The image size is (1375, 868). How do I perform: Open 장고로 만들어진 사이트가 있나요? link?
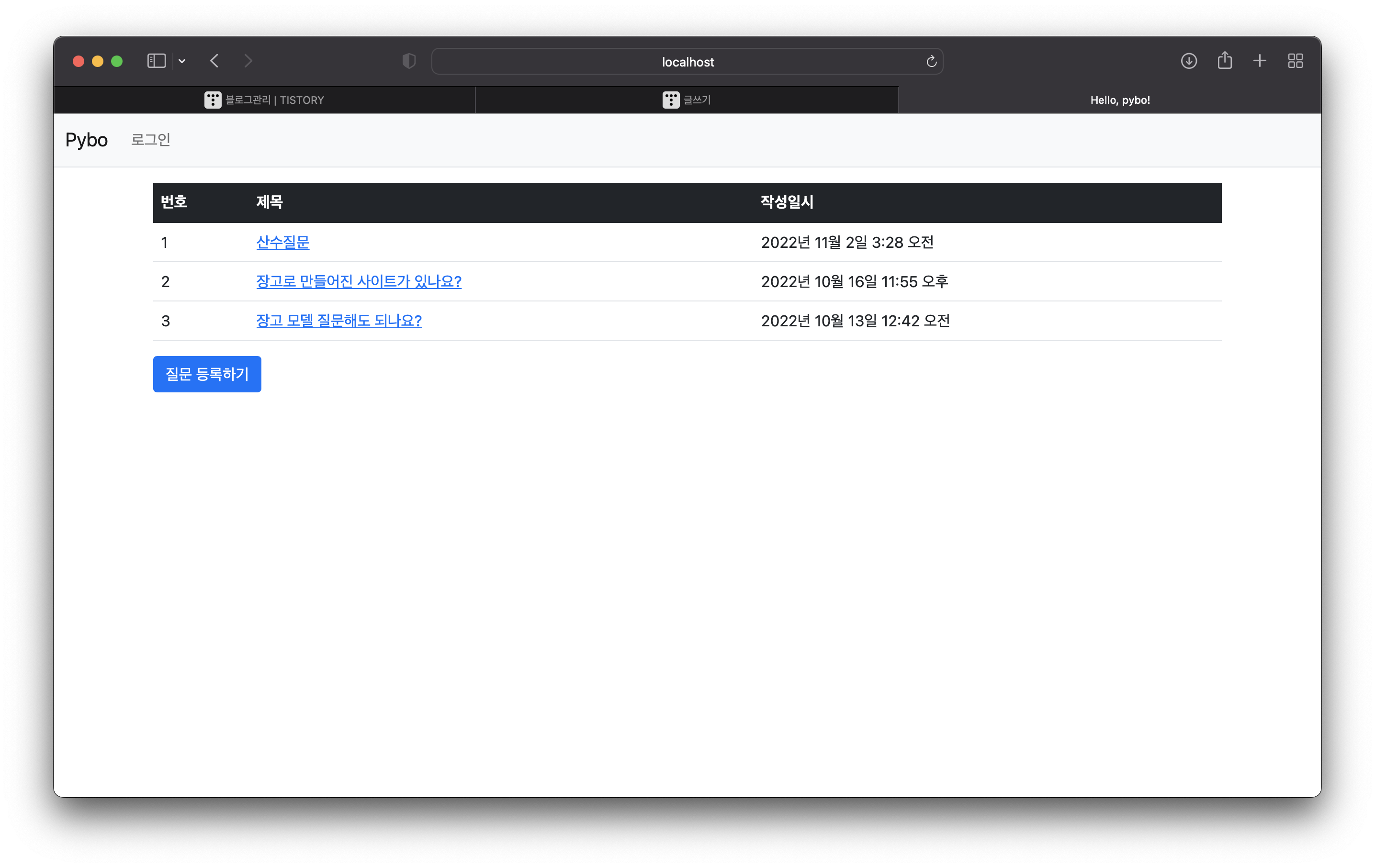tap(359, 281)
